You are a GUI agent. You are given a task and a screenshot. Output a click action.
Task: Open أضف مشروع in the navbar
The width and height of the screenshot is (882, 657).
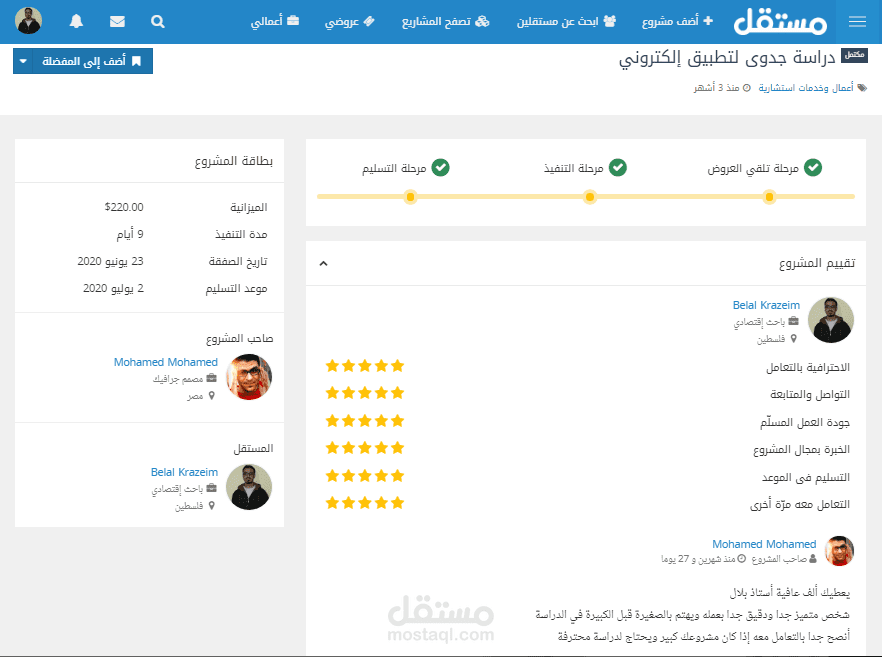click(677, 21)
